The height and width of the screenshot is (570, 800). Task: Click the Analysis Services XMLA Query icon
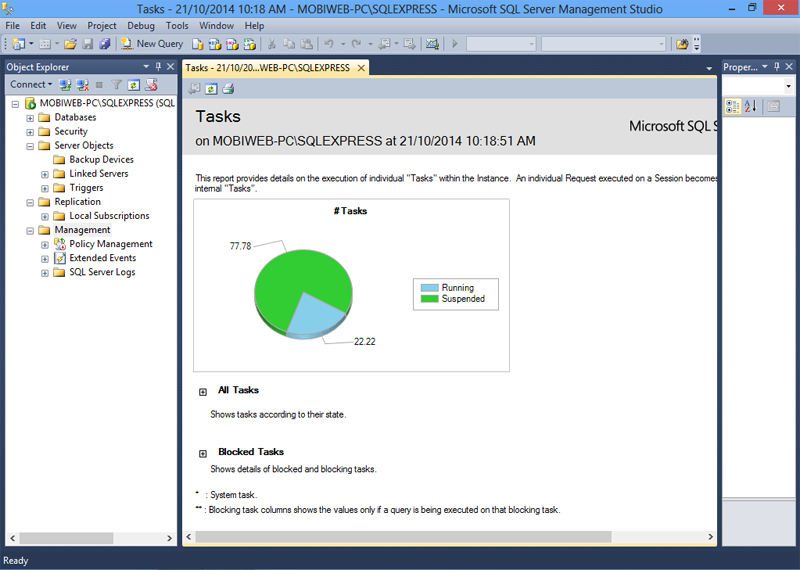(249, 44)
